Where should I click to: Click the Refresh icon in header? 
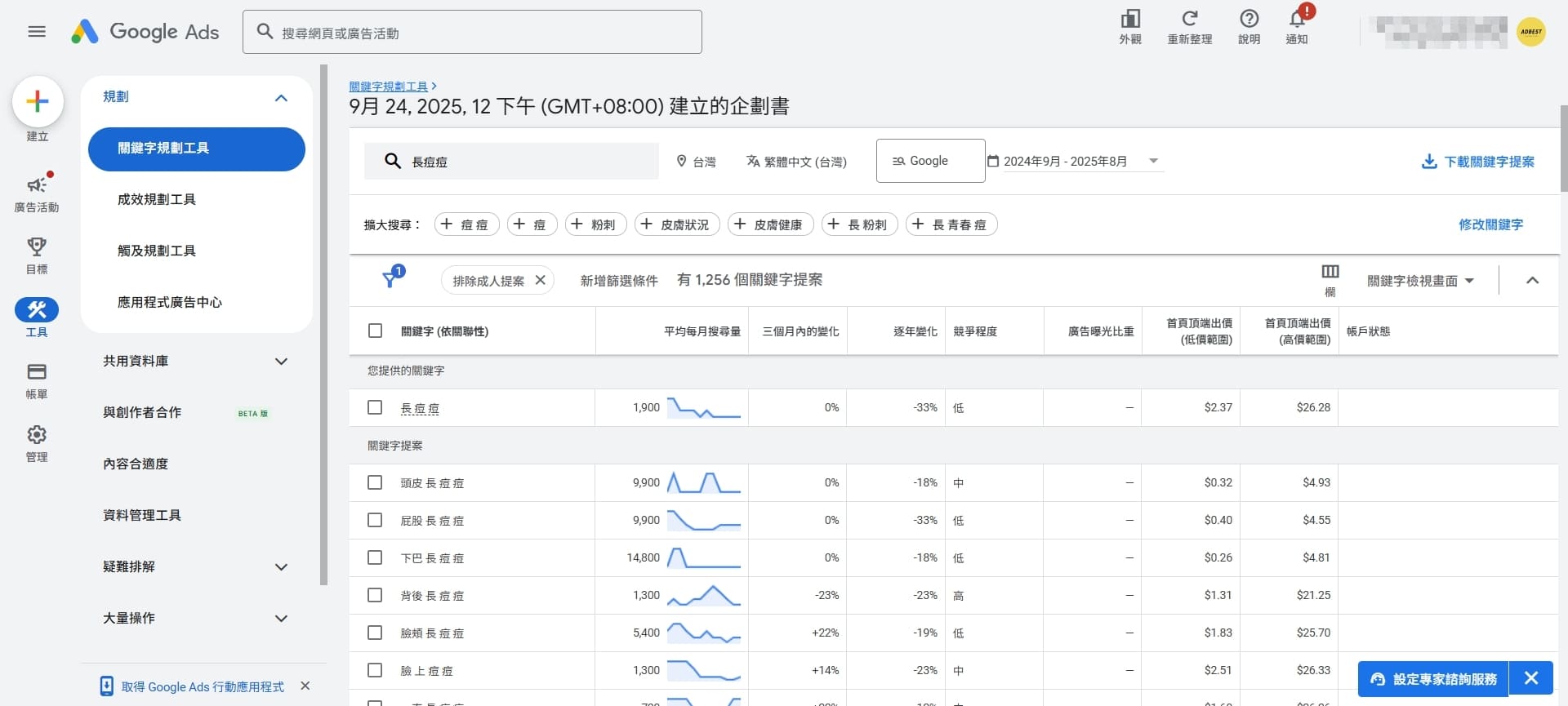pyautogui.click(x=1189, y=19)
